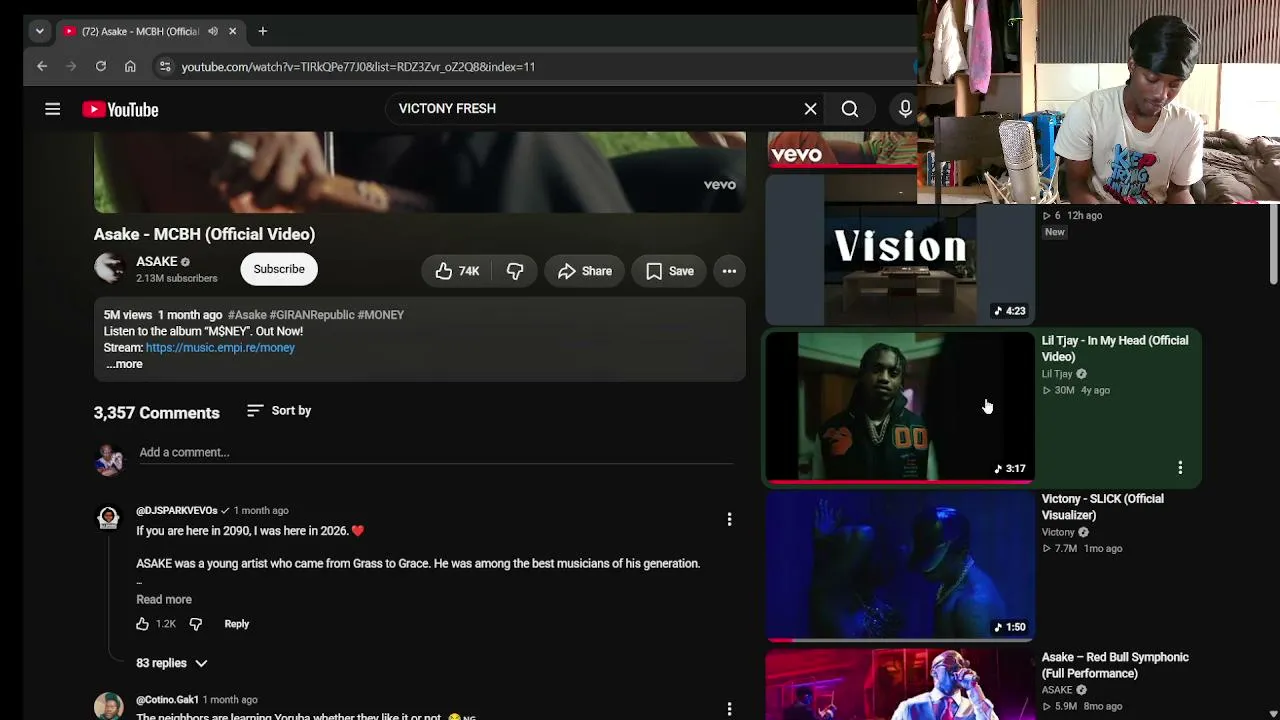Screen dimensions: 1280x720
Task: Go back in browser history
Action: tap(42, 66)
